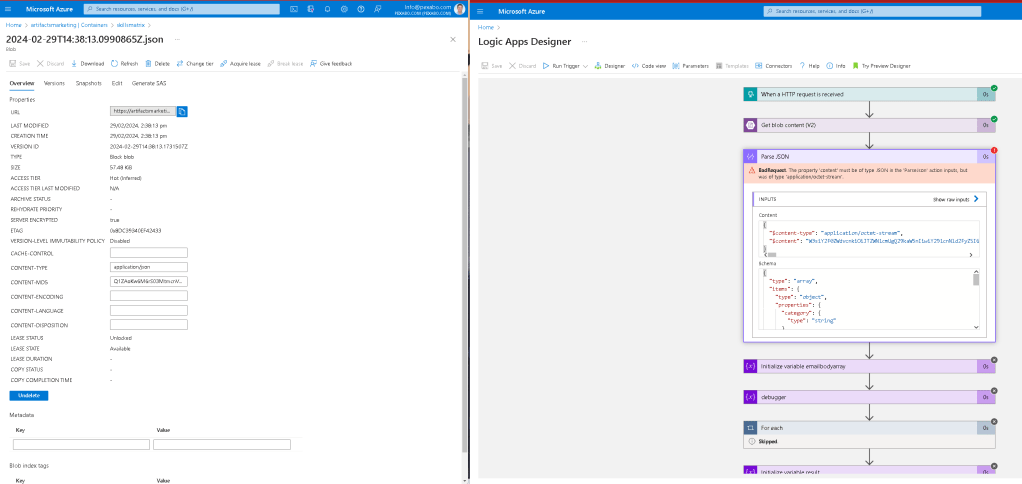
Task: Click Run Trigger in the Logic Apps toolbar
Action: [561, 66]
